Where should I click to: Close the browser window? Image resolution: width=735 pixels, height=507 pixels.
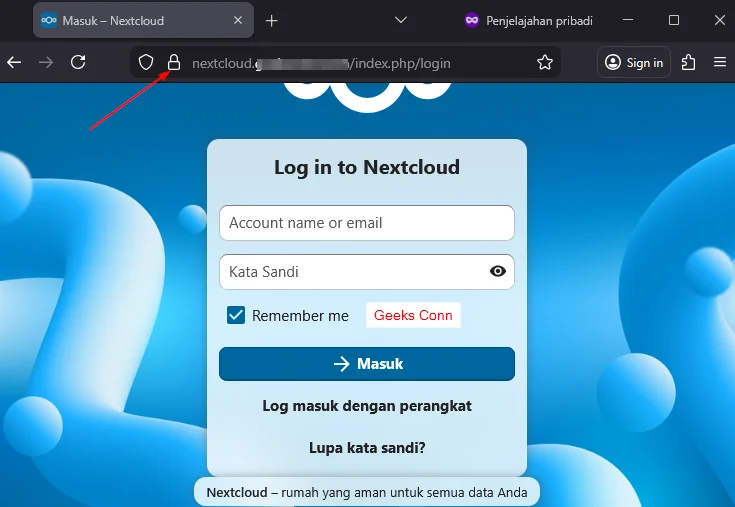[720, 20]
